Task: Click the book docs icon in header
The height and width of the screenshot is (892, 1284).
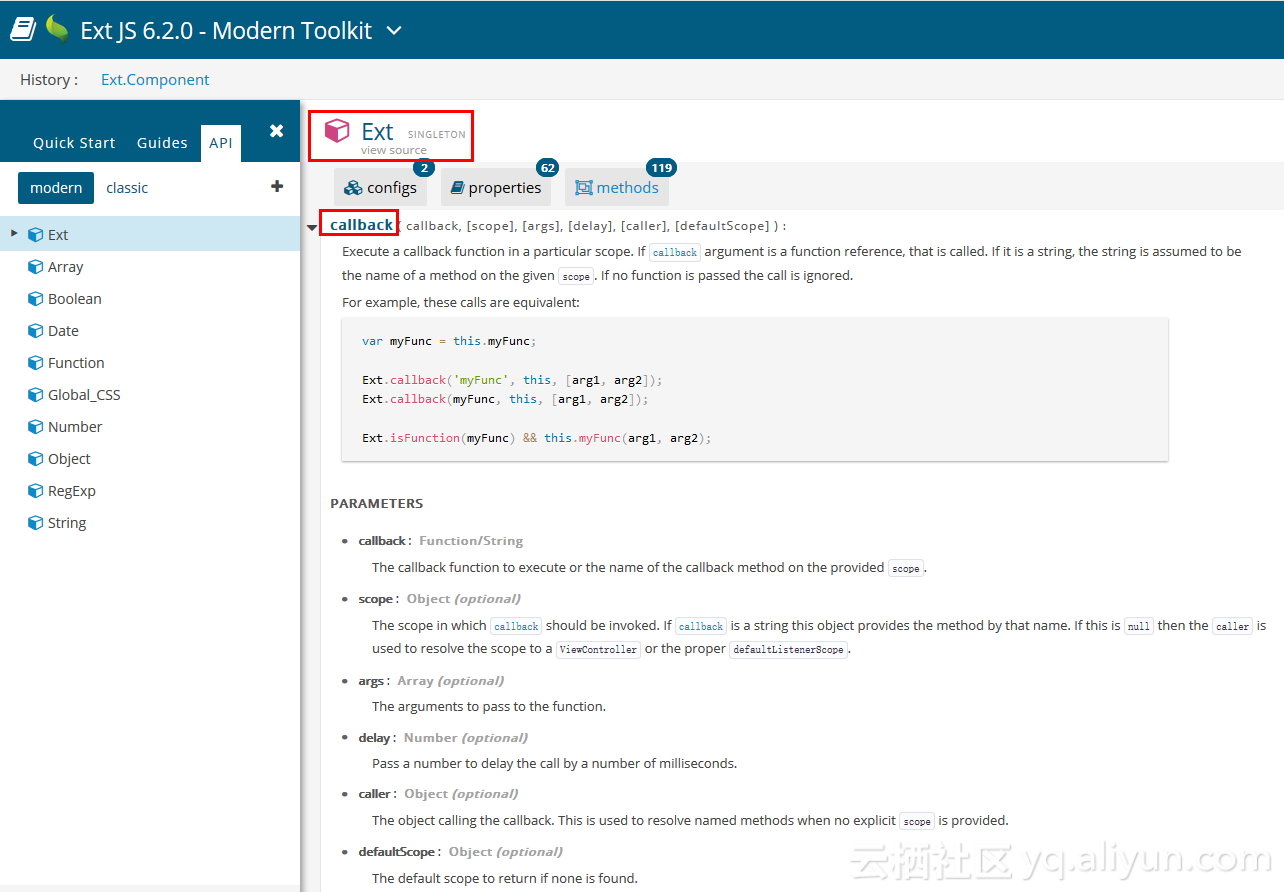Action: (23, 30)
